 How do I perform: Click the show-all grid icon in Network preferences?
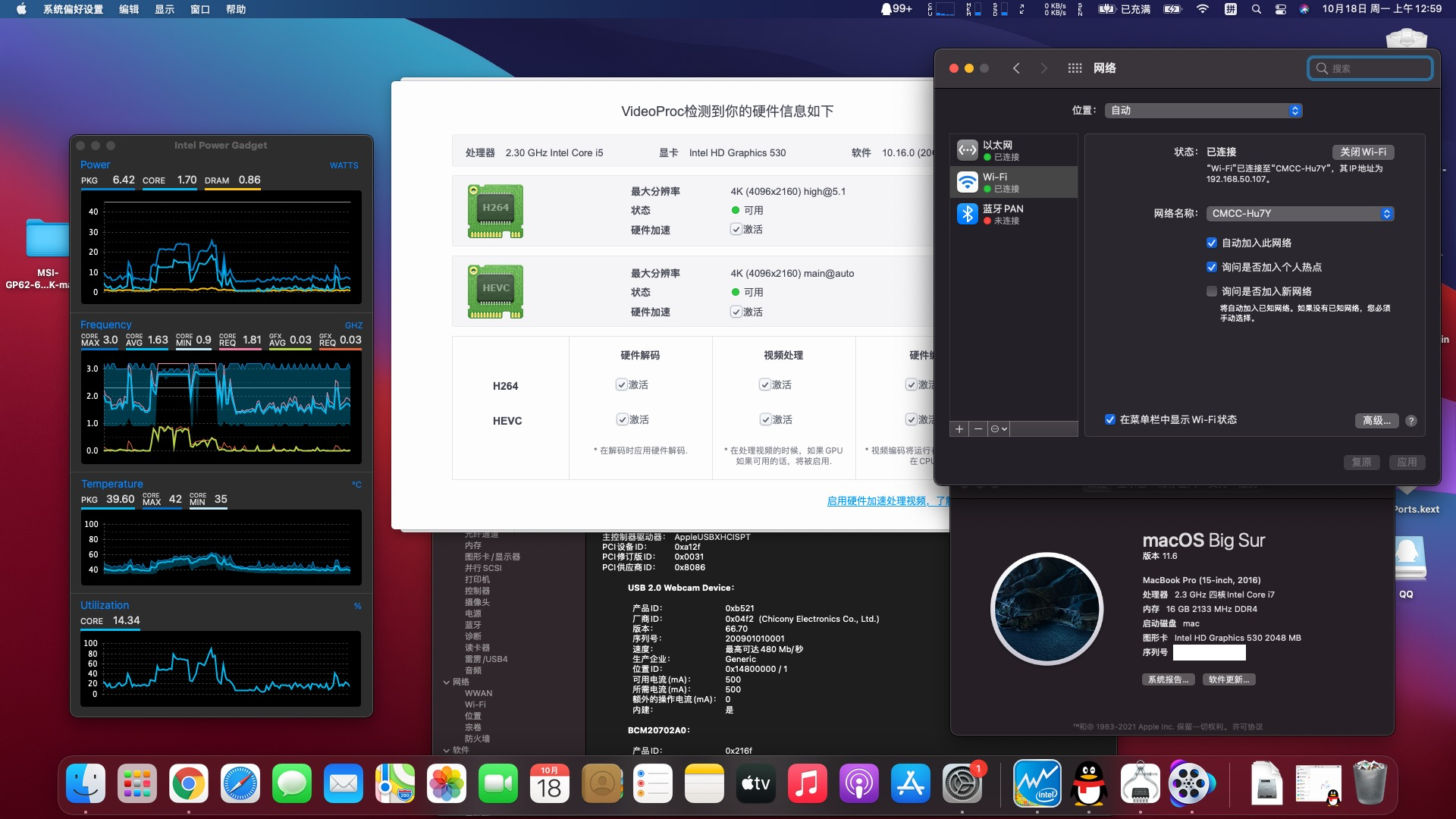click(1075, 68)
